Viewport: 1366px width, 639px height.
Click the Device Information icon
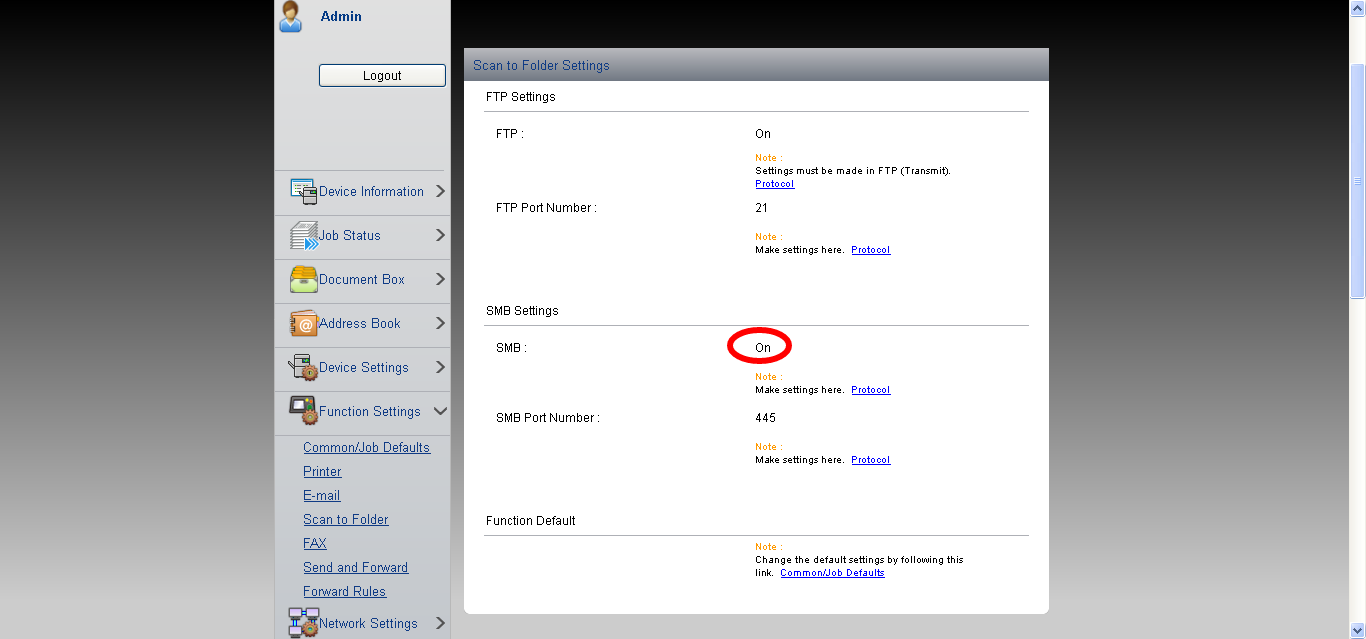pos(303,192)
